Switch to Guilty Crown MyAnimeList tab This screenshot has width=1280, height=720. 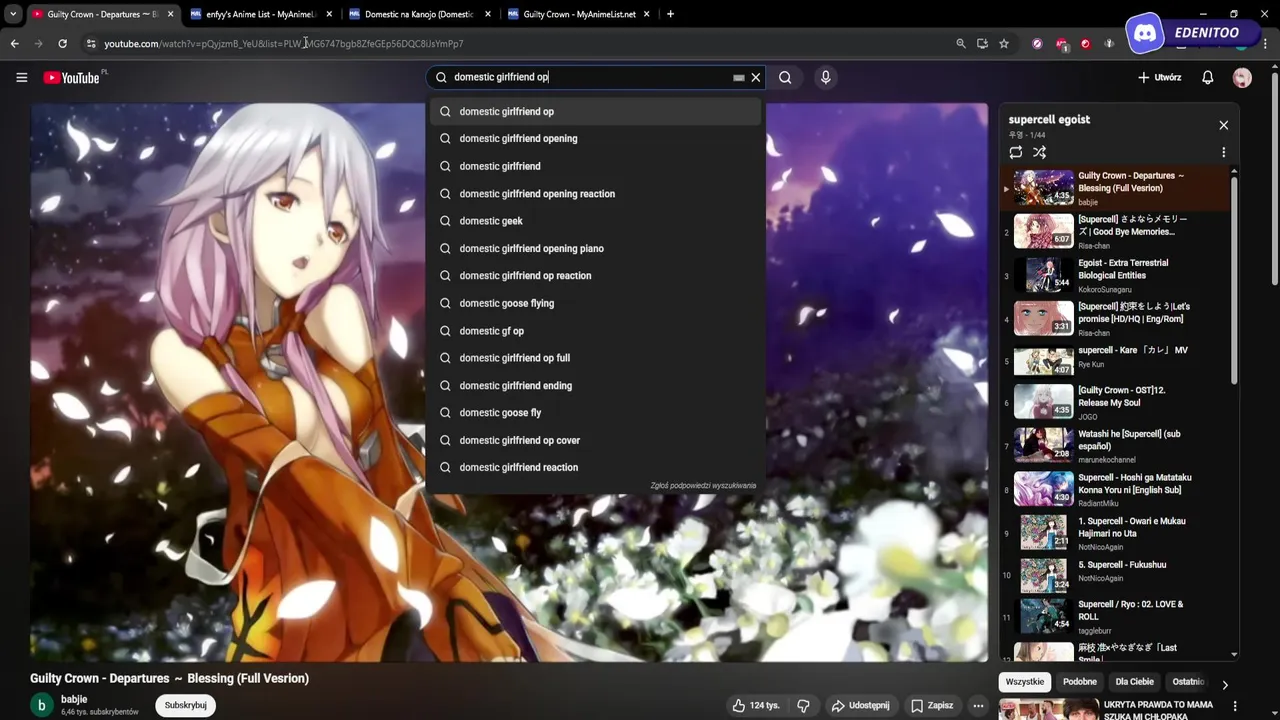[x=578, y=14]
